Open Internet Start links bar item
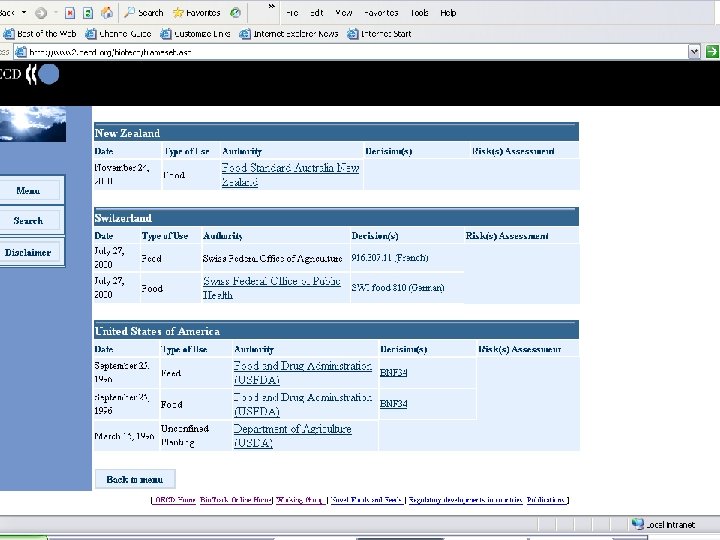This screenshot has height=540, width=720. point(379,34)
